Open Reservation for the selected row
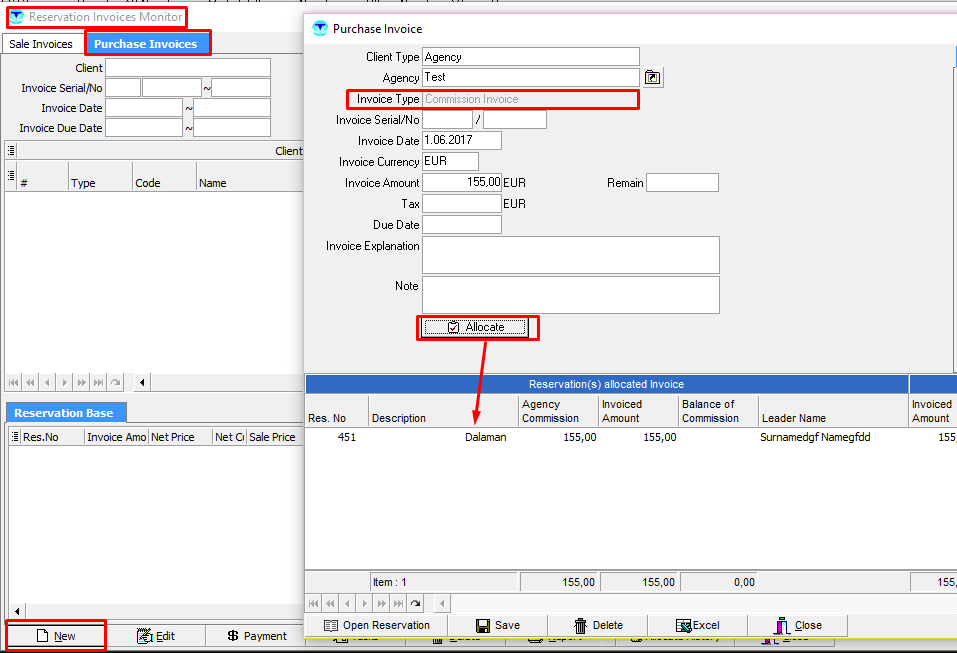The width and height of the screenshot is (957, 653). click(x=376, y=625)
